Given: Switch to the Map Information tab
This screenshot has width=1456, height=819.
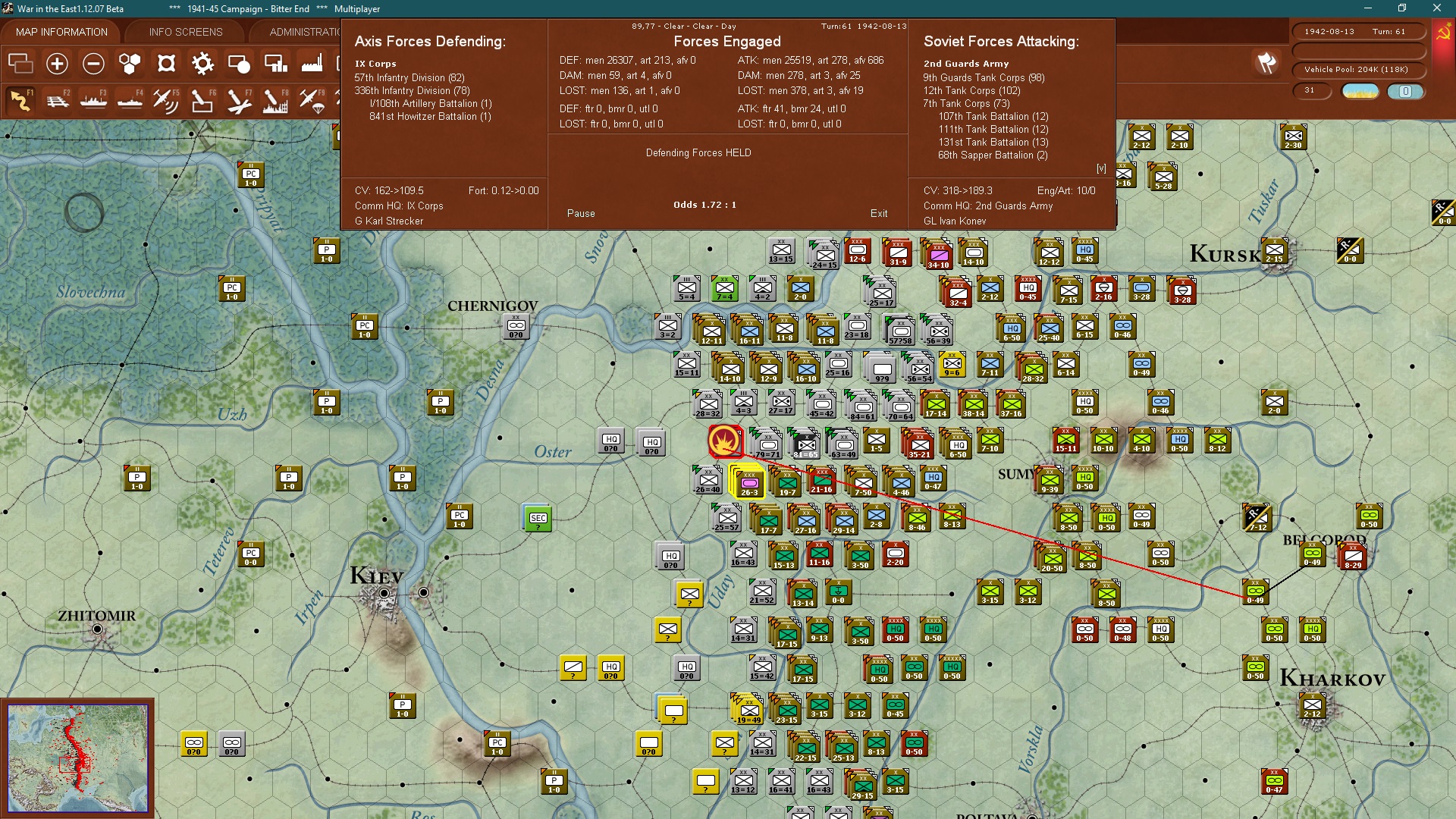Looking at the screenshot, I should 61,32.
